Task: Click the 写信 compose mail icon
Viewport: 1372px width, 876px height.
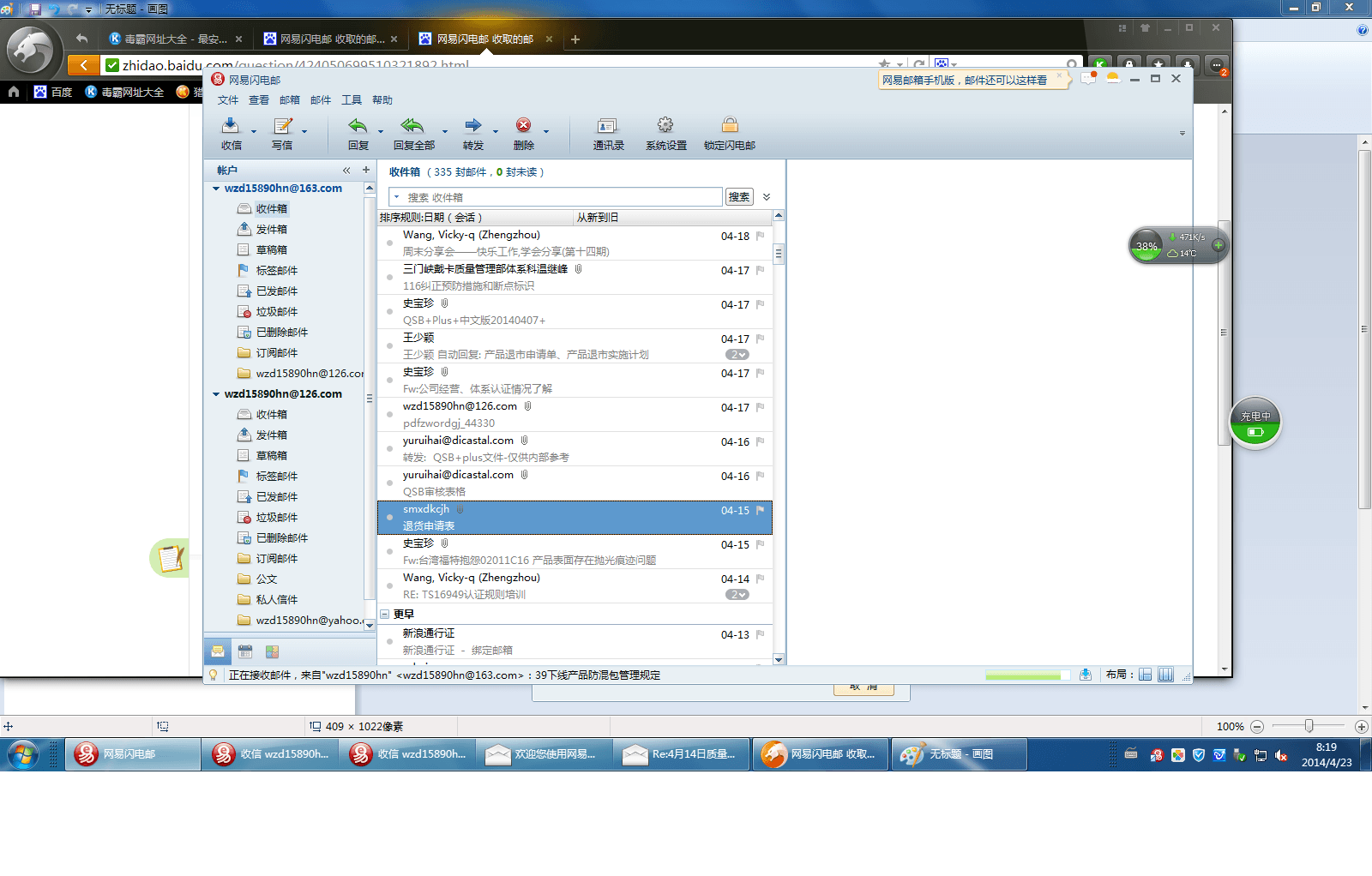Action: (282, 126)
